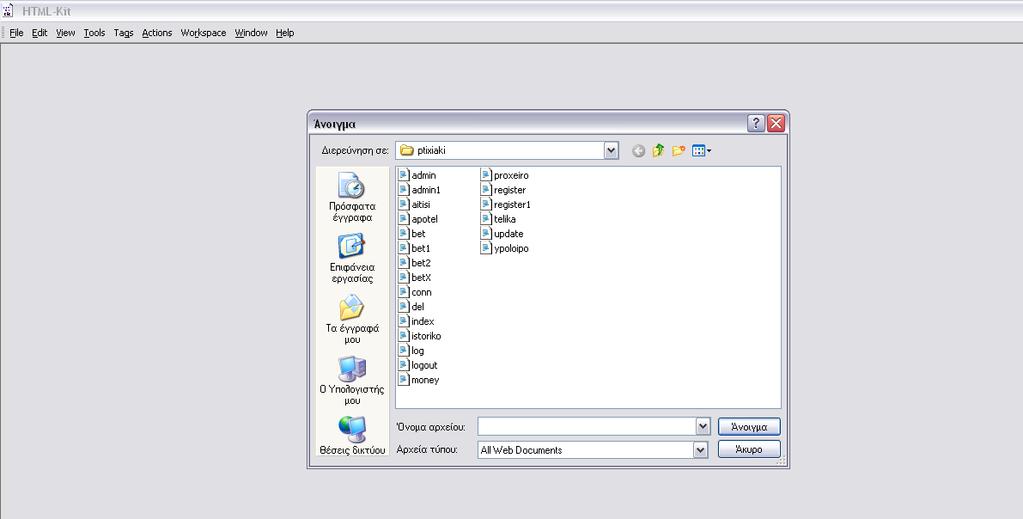
Task: Click the Άκυρο button
Action: (749, 449)
